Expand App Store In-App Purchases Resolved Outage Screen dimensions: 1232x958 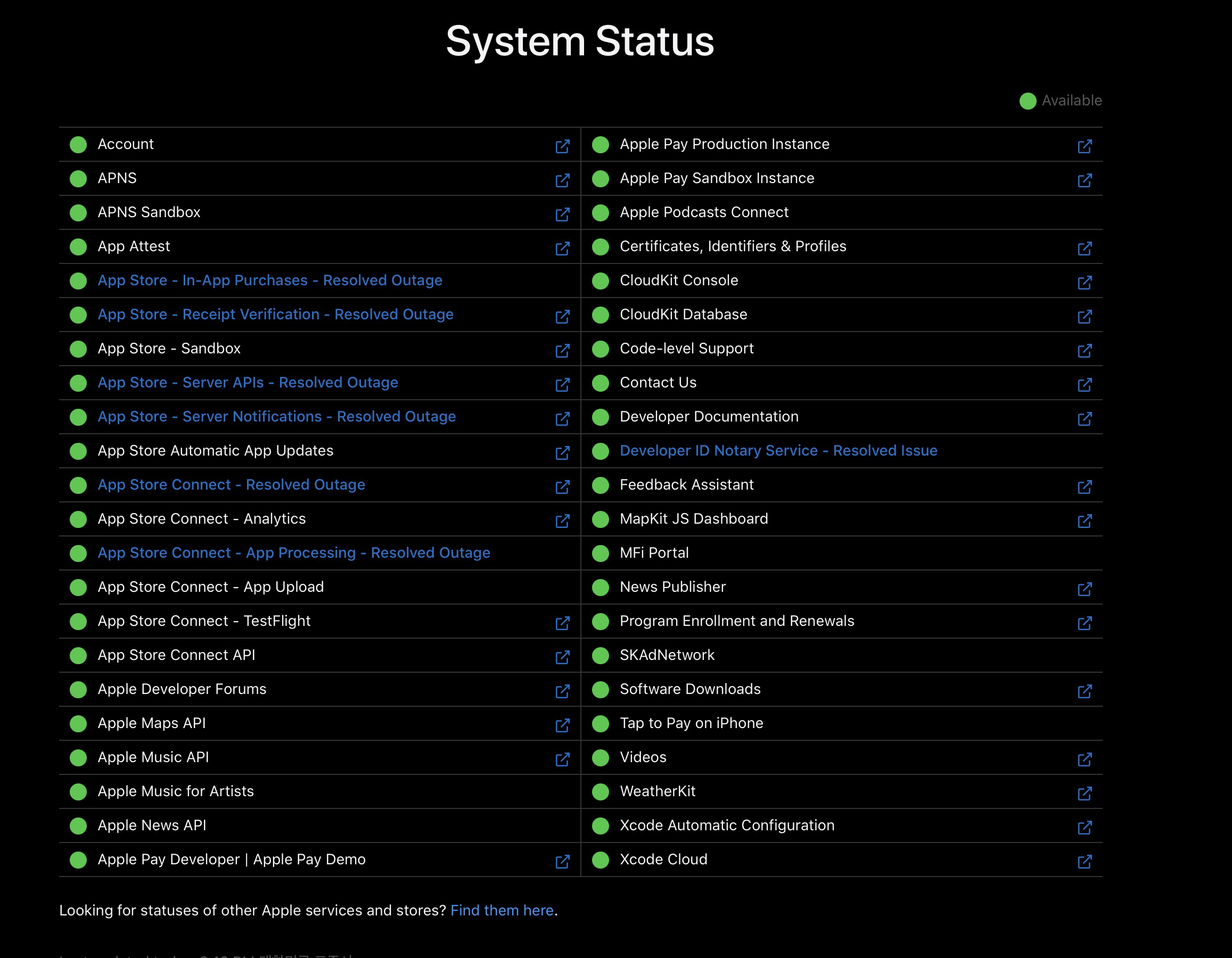(269, 280)
